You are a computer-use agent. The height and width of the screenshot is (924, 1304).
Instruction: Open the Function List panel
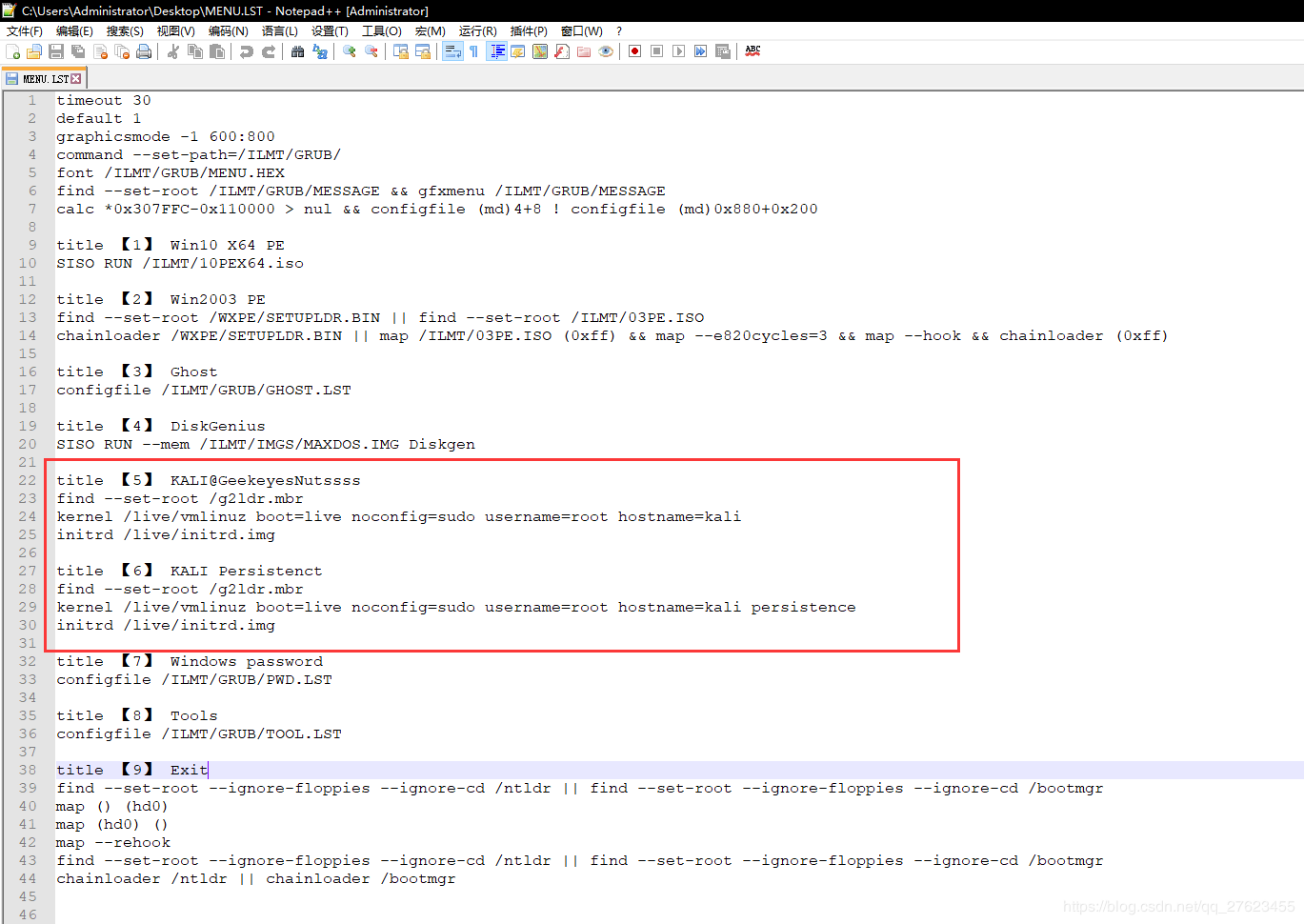click(562, 51)
